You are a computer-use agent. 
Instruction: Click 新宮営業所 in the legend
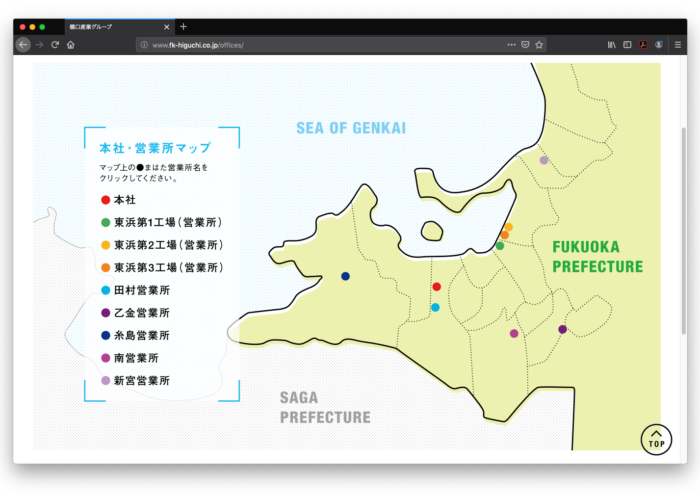click(141, 381)
